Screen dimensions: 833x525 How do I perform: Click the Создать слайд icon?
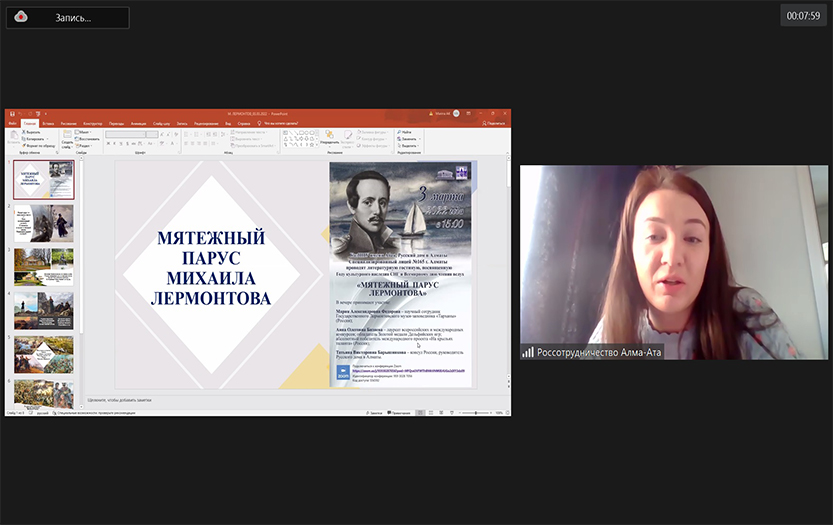point(66,138)
